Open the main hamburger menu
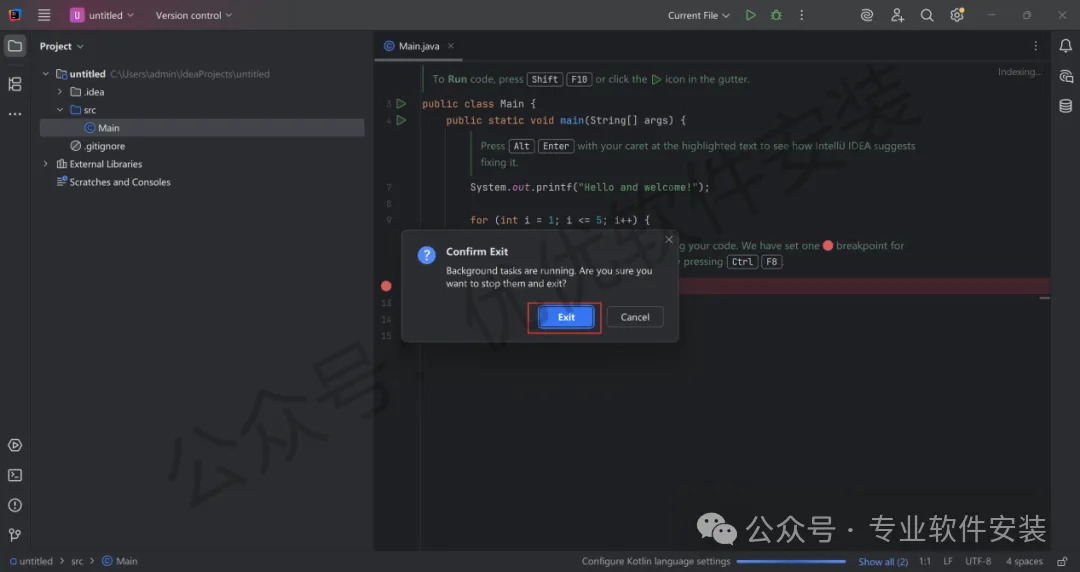The width and height of the screenshot is (1080, 572). pyautogui.click(x=44, y=14)
